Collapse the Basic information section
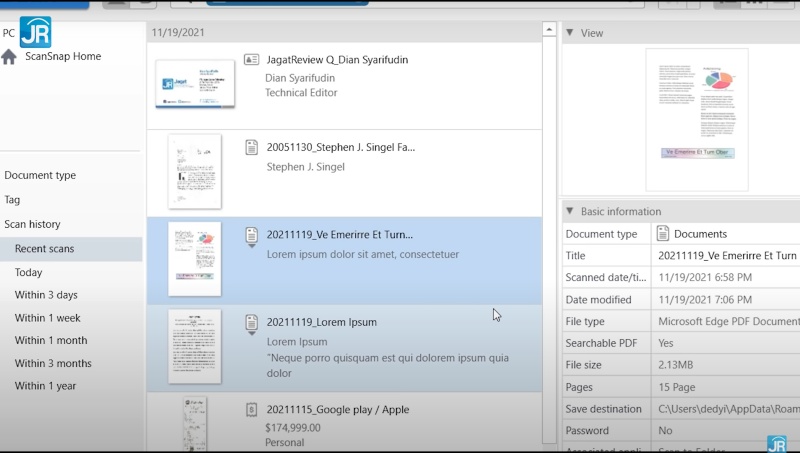800x453 pixels. (569, 211)
